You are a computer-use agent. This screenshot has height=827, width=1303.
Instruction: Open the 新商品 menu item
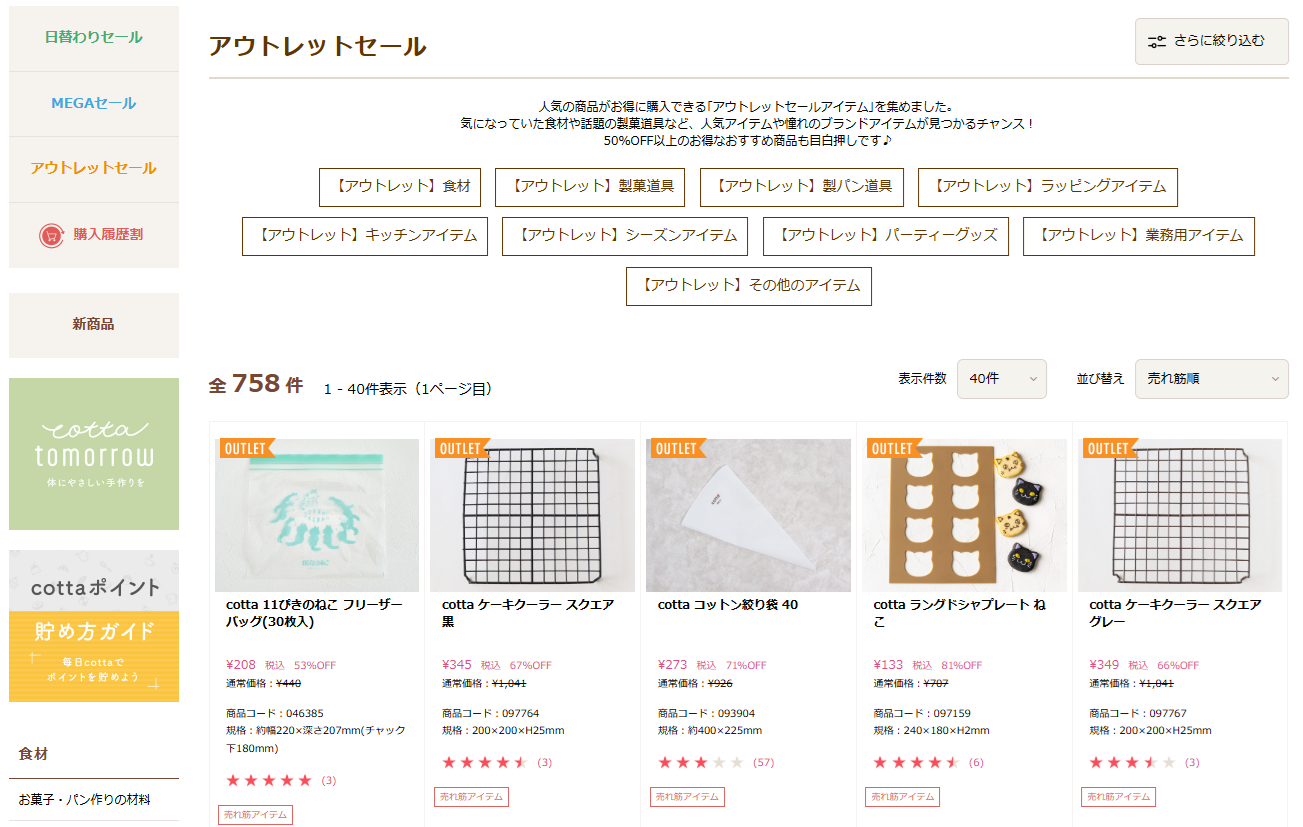pyautogui.click(x=94, y=324)
